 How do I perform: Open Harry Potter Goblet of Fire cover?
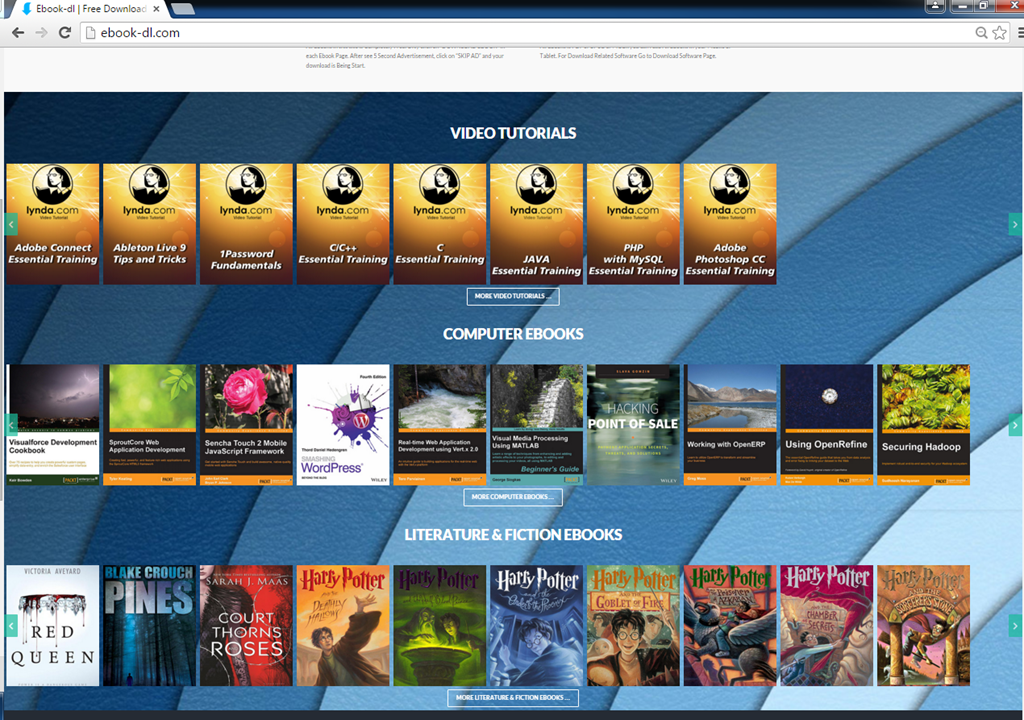coord(633,625)
